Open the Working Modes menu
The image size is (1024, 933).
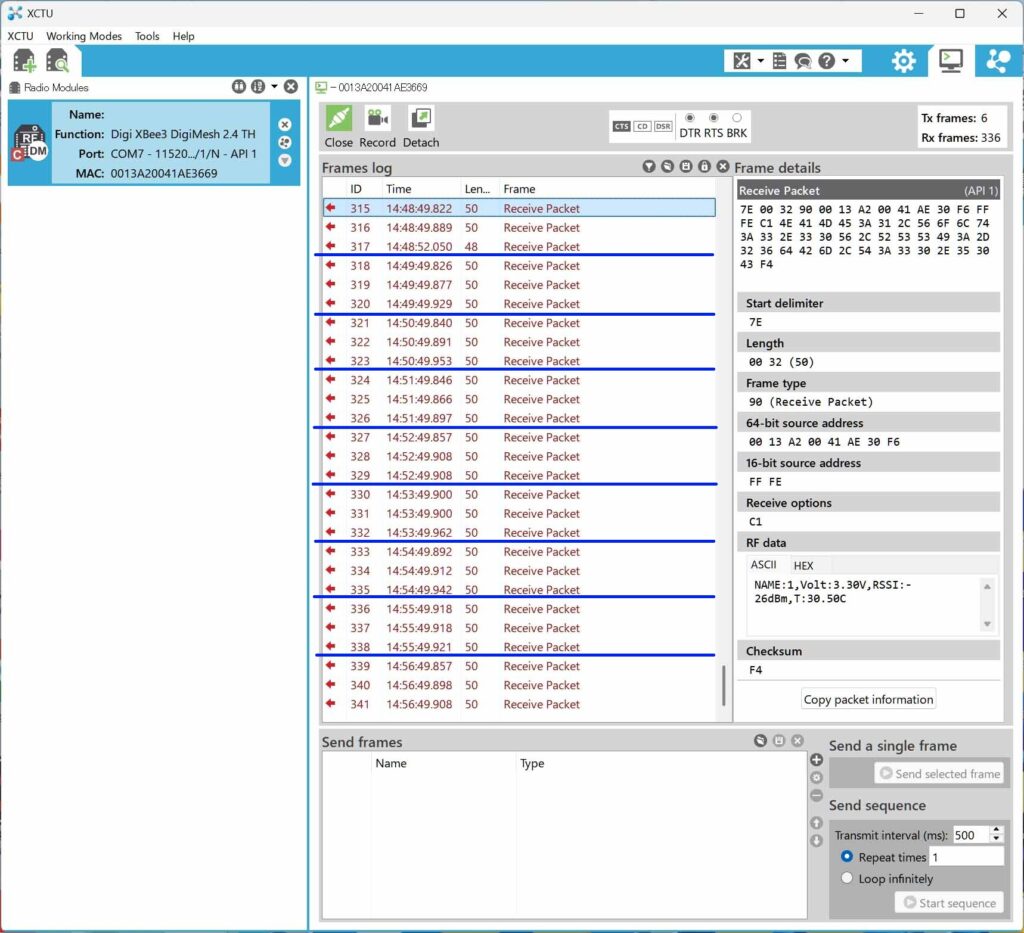84,36
